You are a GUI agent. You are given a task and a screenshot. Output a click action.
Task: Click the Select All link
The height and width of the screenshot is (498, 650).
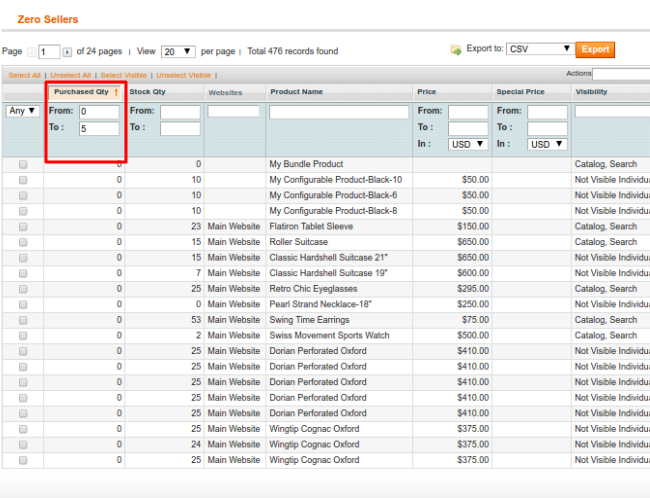click(x=25, y=75)
